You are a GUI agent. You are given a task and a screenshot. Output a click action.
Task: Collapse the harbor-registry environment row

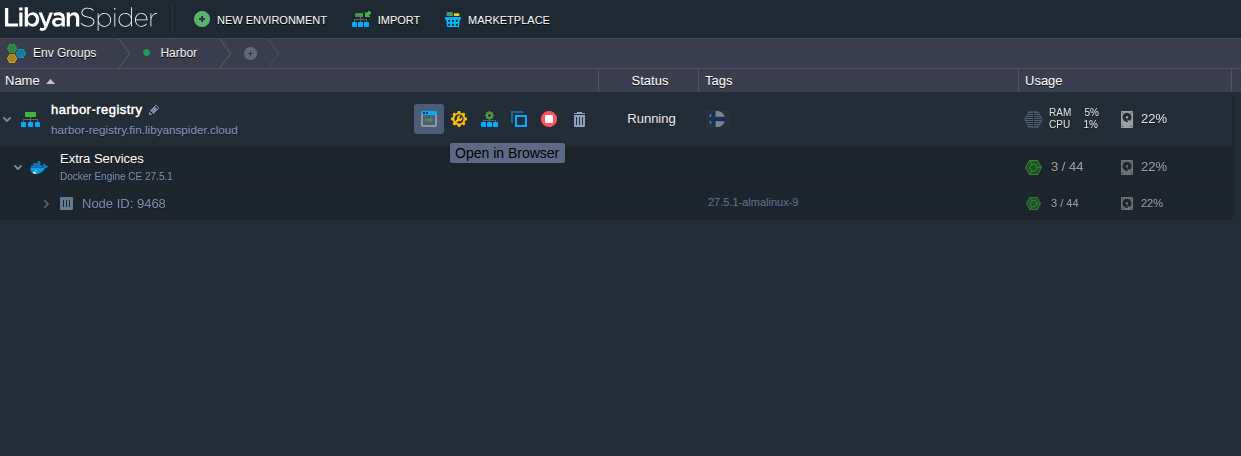pyautogui.click(x=8, y=120)
